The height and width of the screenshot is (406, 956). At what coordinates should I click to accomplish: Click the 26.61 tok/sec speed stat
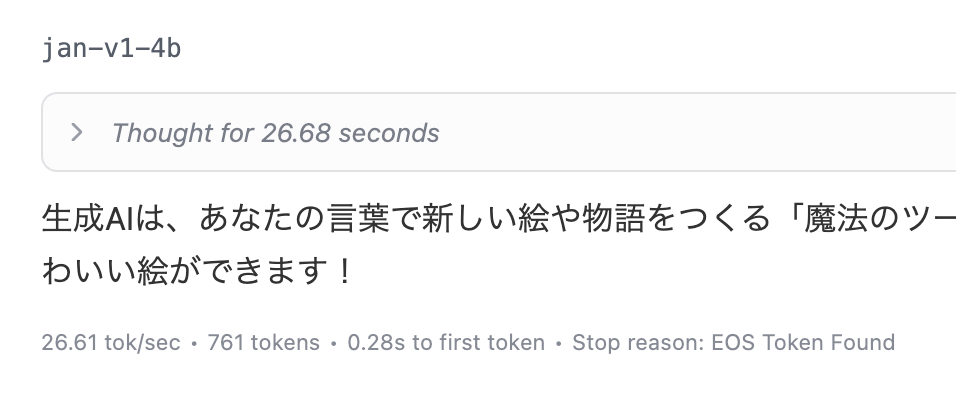click(111, 343)
